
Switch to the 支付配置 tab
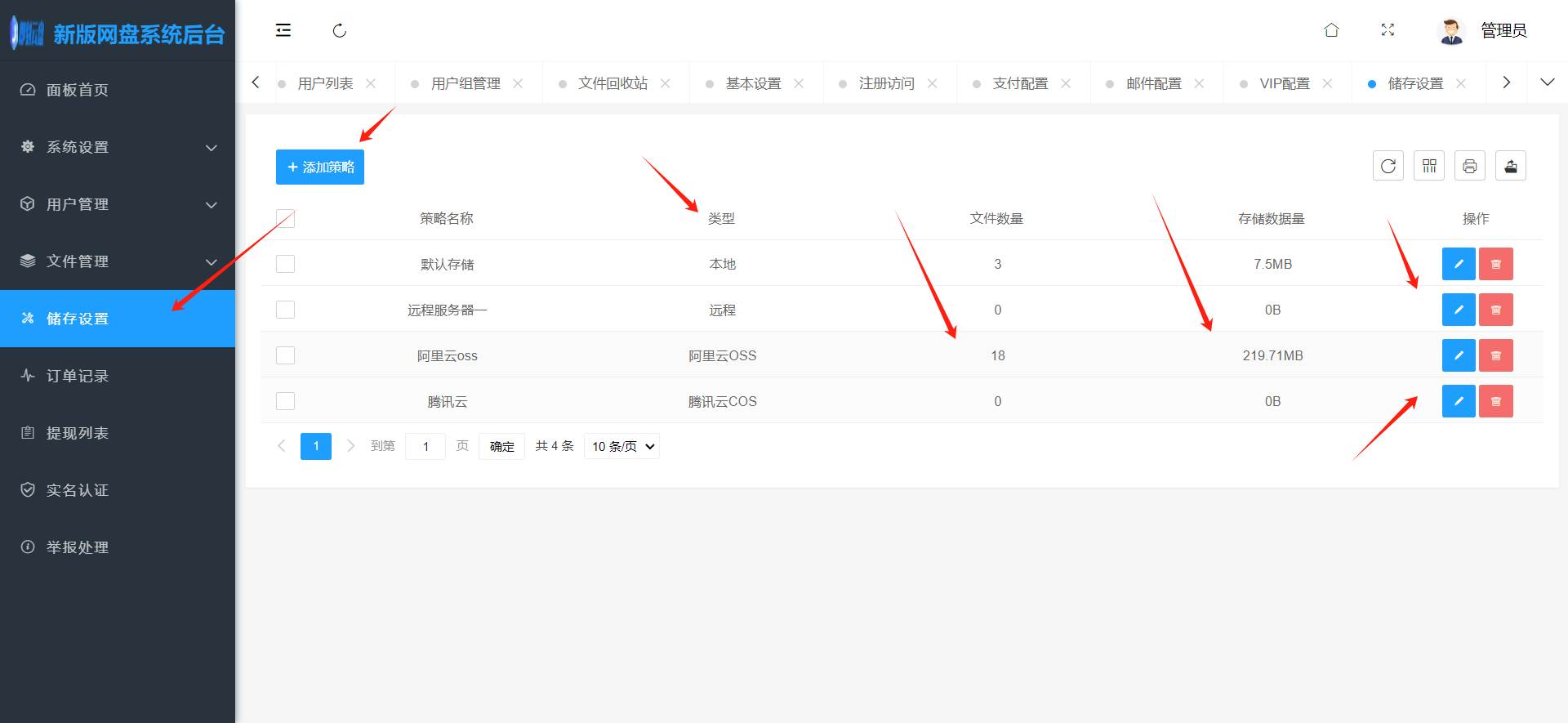point(1020,83)
